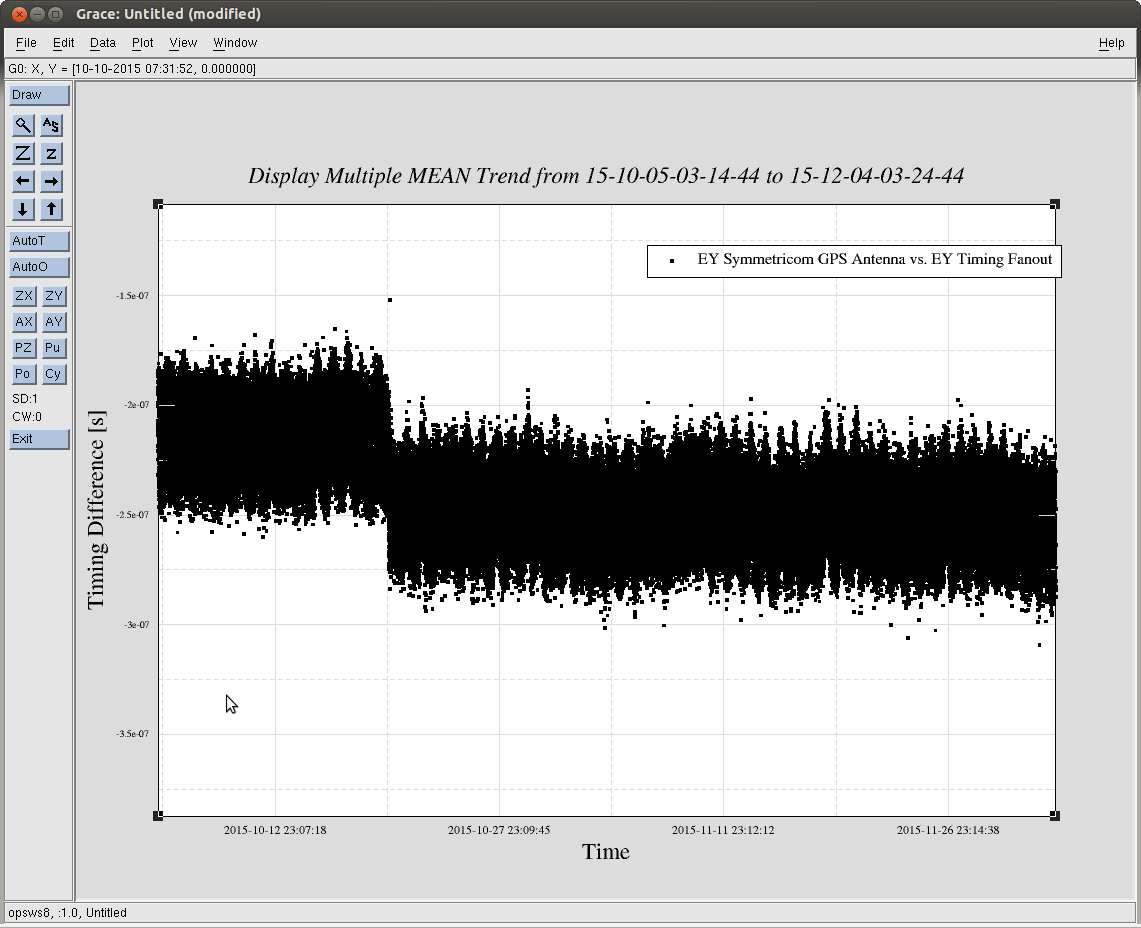Close the Grace window
The width and height of the screenshot is (1141, 928).
(x=20, y=14)
